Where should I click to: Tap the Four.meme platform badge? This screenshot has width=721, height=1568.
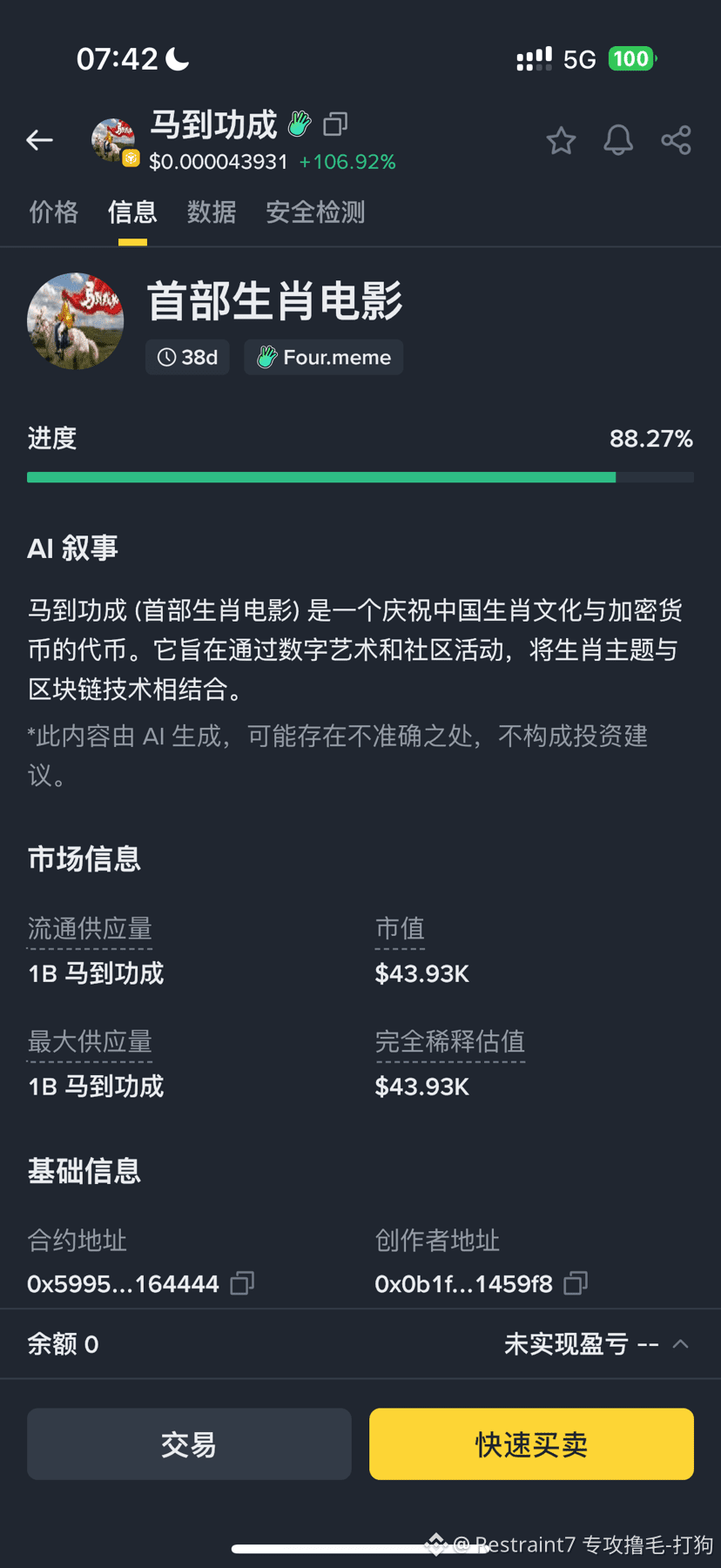coord(324,357)
